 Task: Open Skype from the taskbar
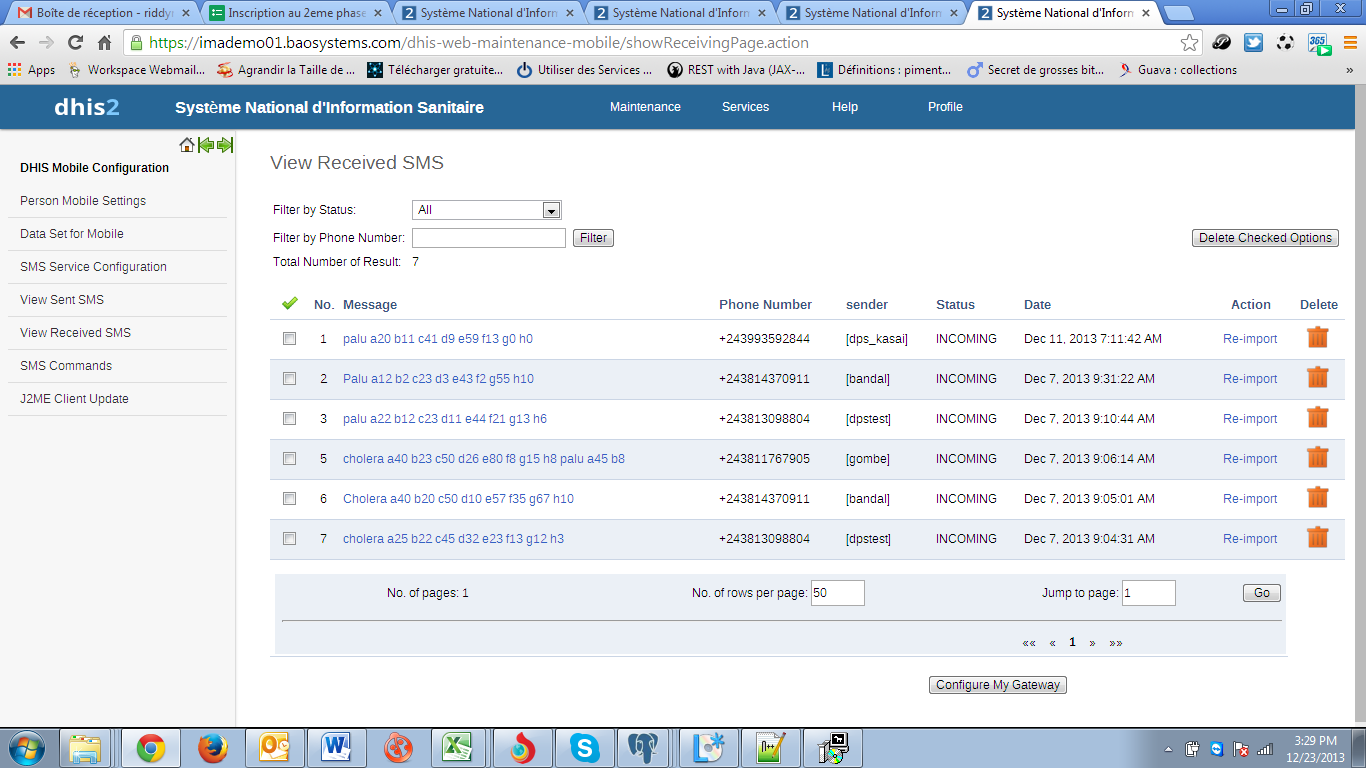tap(584, 748)
